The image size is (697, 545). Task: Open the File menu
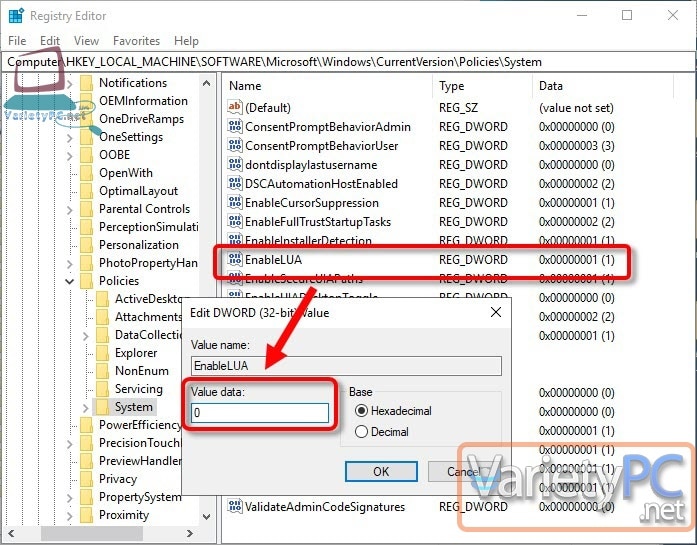click(17, 41)
